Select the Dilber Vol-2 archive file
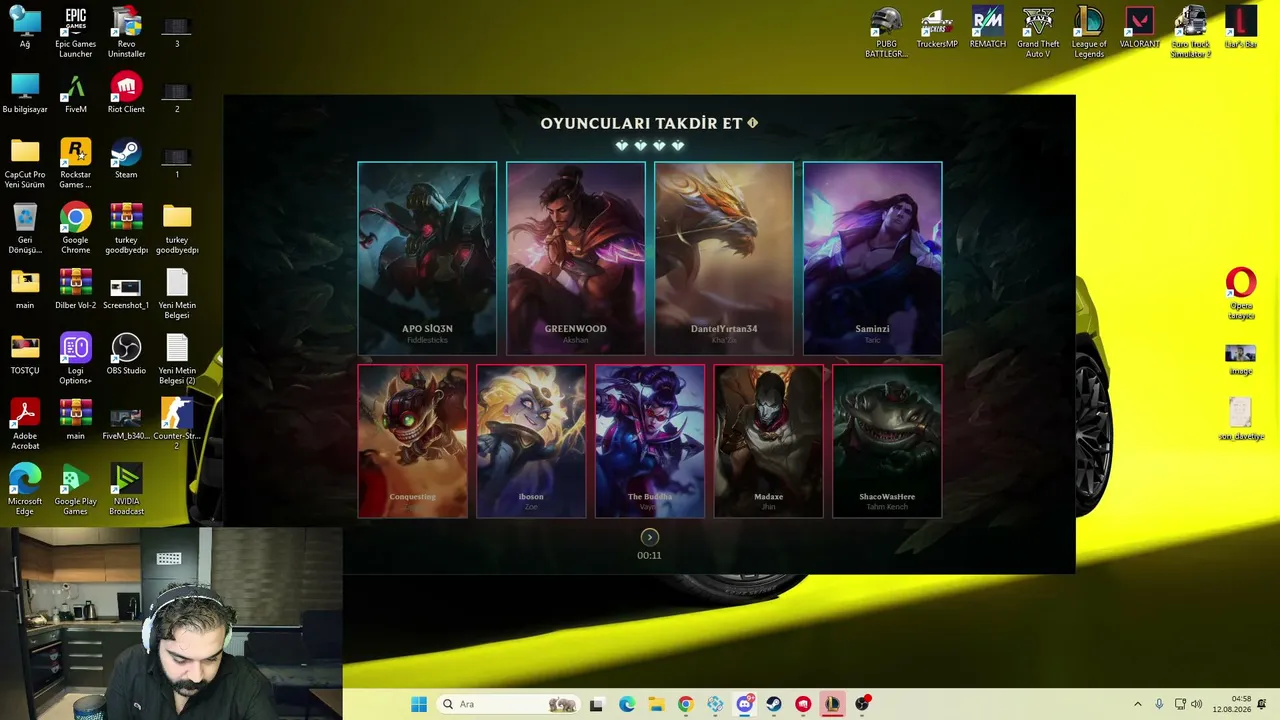Viewport: 1280px width, 720px height. point(75,289)
